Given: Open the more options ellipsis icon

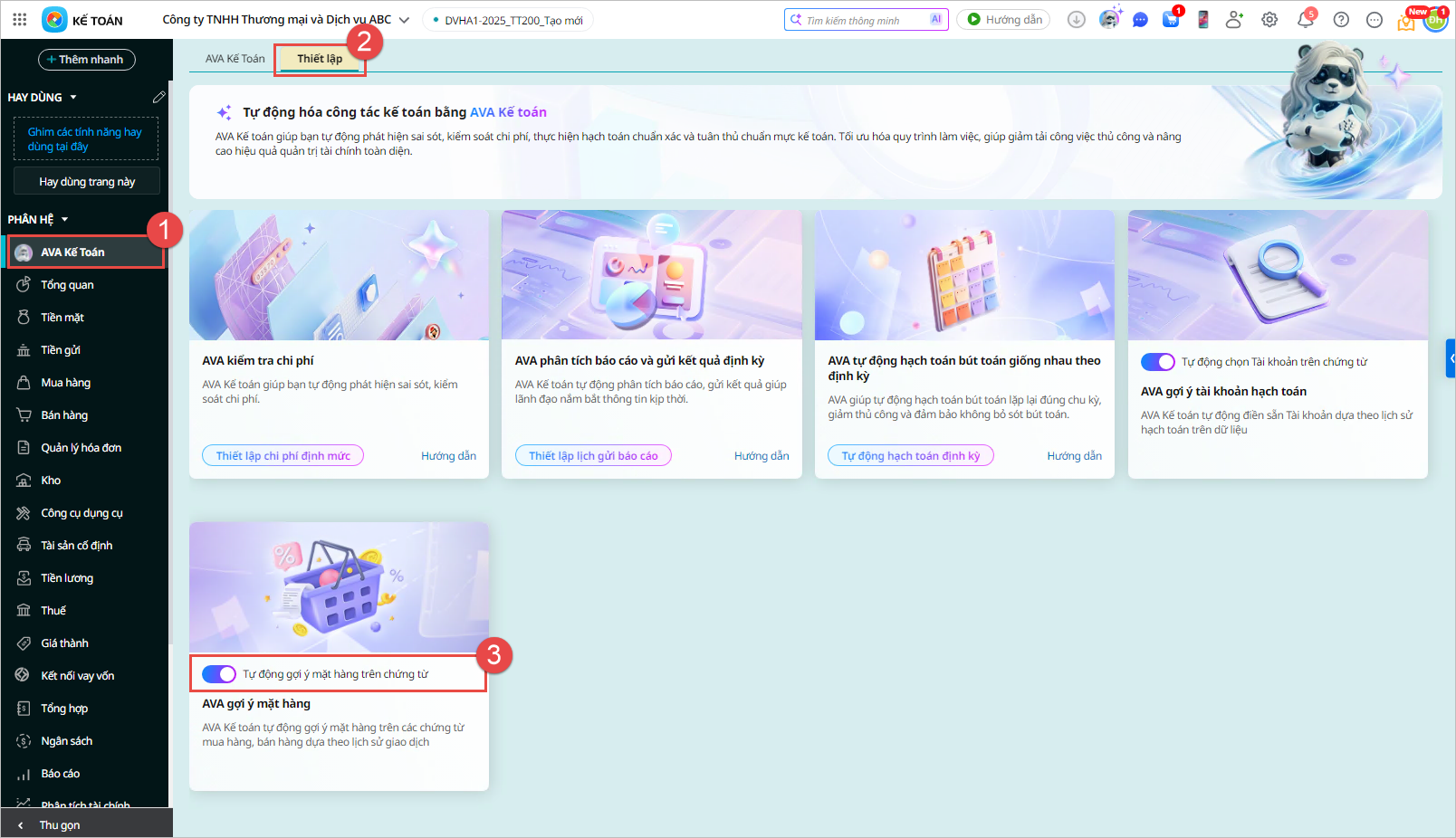Looking at the screenshot, I should (1375, 20).
